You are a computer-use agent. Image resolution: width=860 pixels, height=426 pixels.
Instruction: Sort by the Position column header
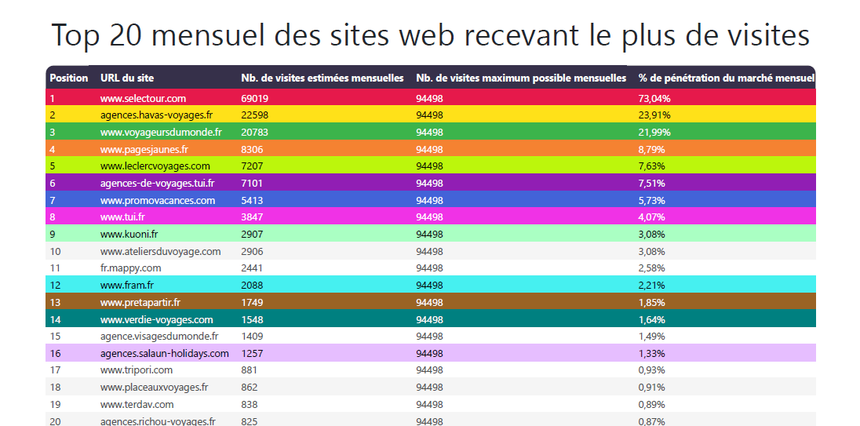[x=68, y=78]
